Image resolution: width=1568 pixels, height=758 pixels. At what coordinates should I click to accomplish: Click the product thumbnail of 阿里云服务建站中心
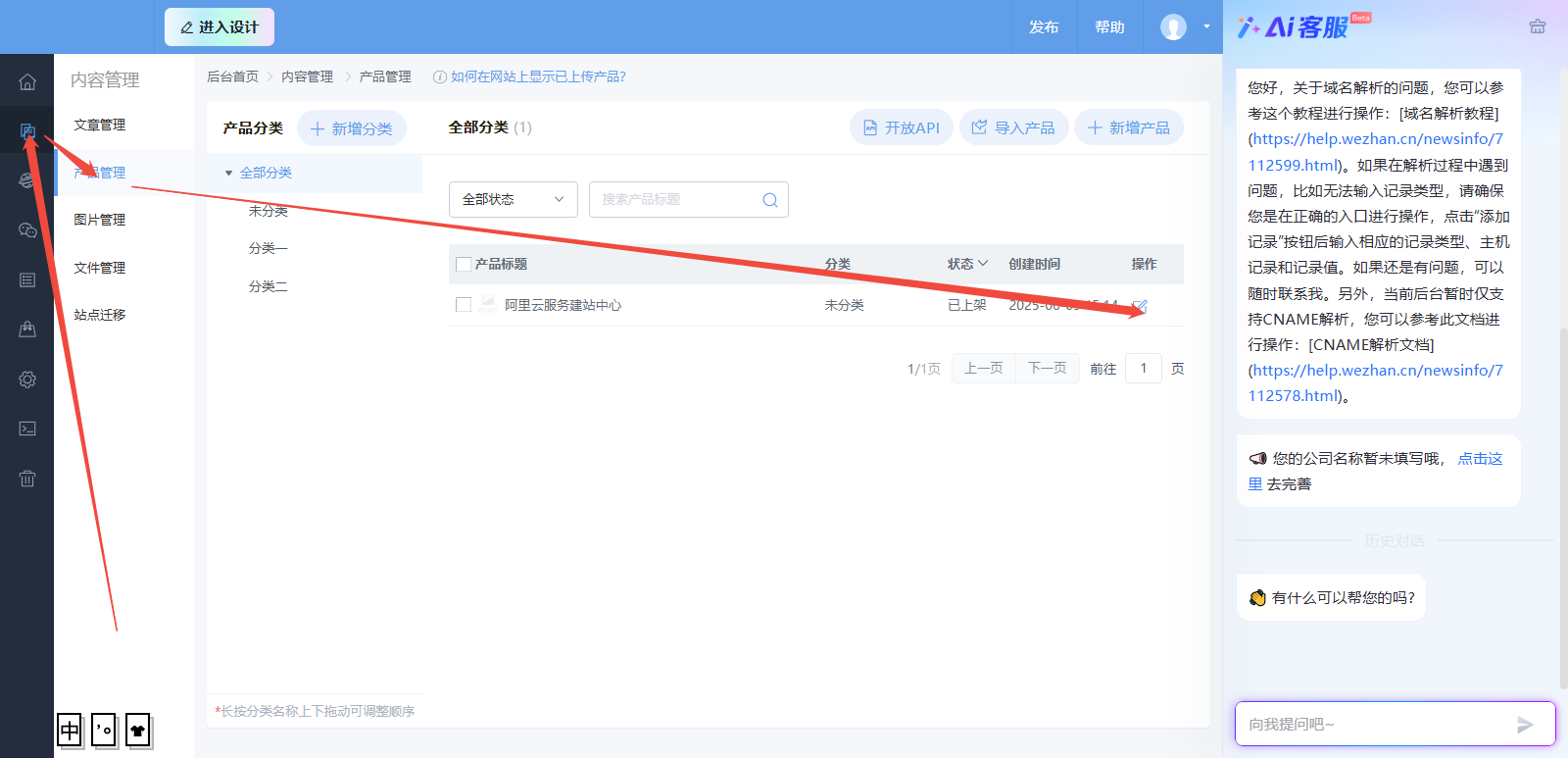click(487, 305)
